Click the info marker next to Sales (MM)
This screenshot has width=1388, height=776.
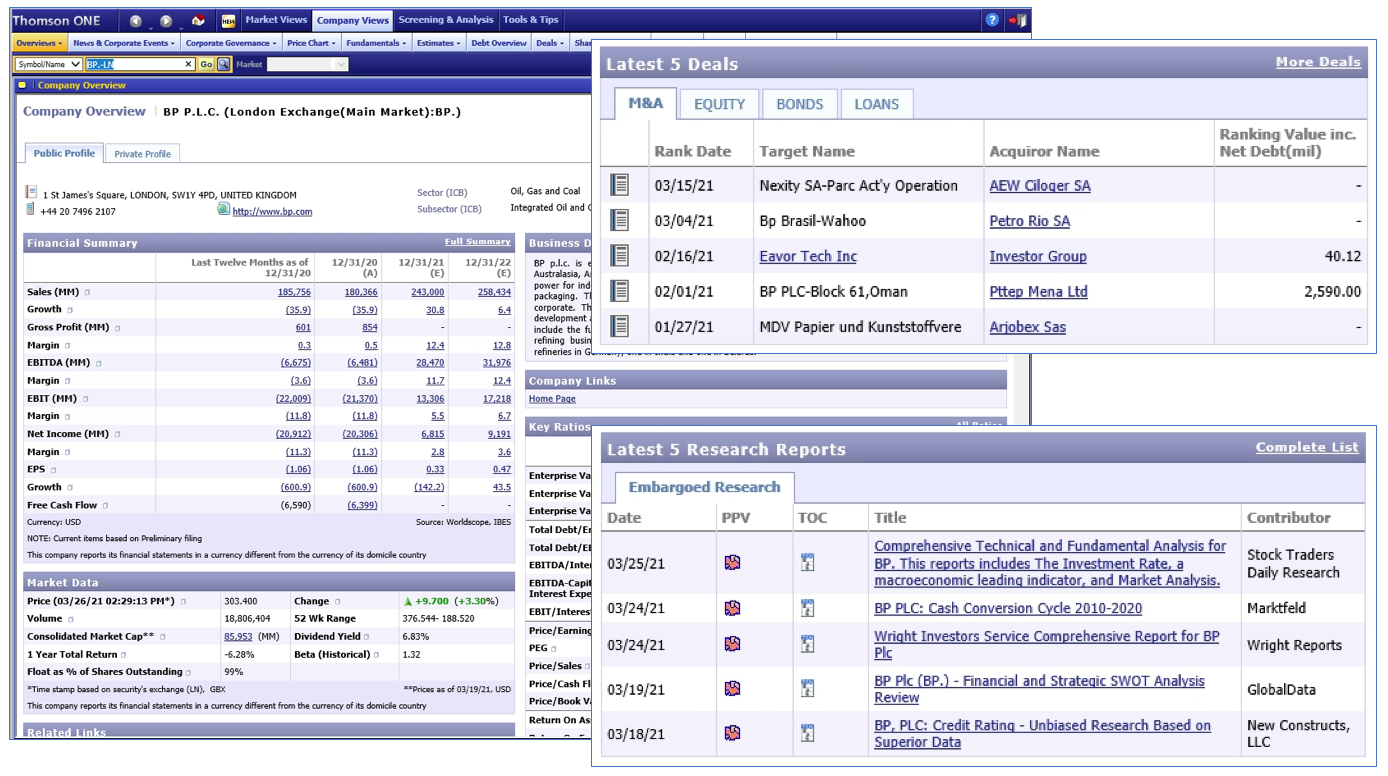click(x=87, y=292)
